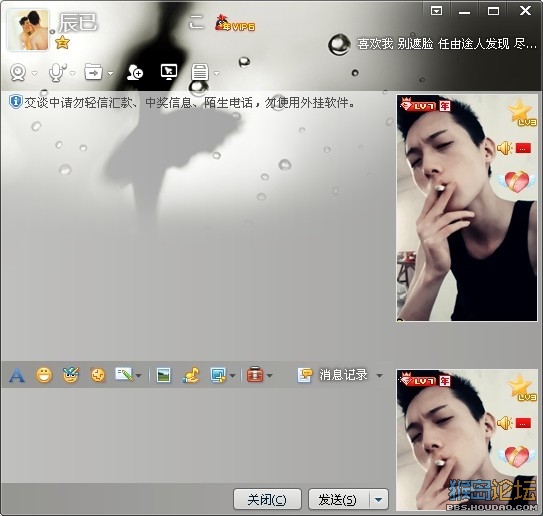The height and width of the screenshot is (516, 543).
Task: Click LV7 red diamond badge on upper image
Action: (x=418, y=106)
